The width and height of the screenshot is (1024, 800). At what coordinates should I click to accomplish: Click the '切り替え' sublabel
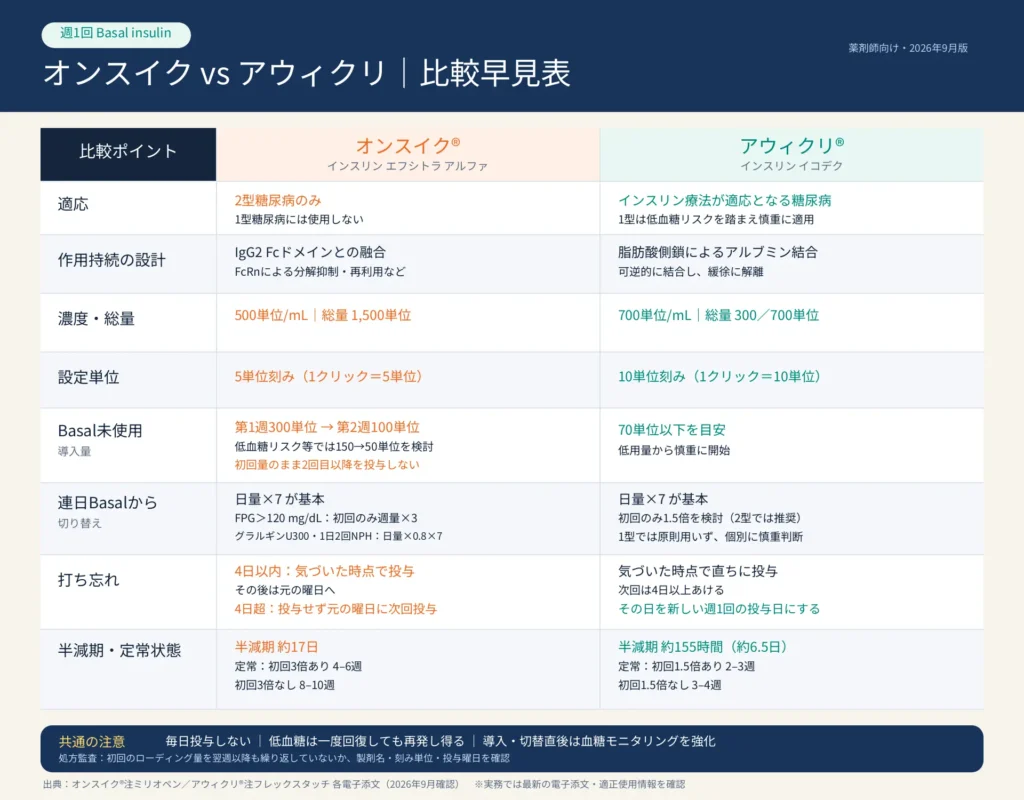80,523
